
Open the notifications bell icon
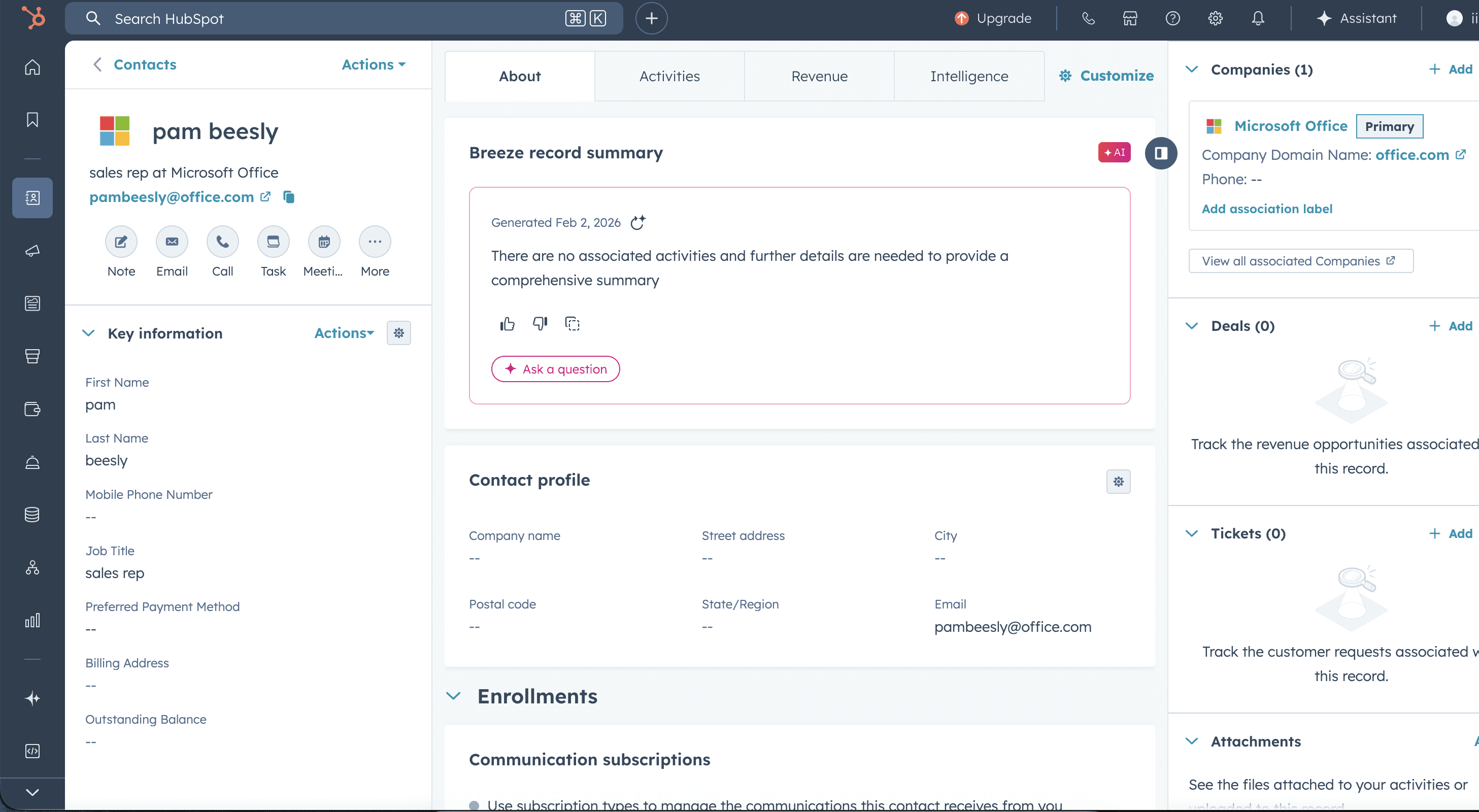1257,18
